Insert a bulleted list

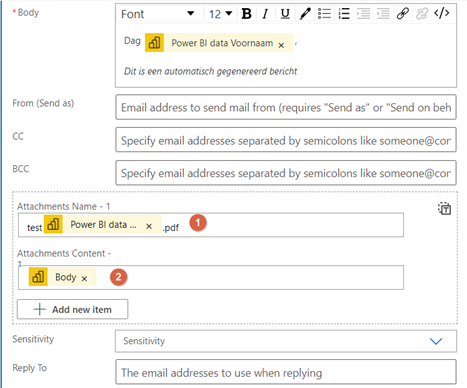coord(324,14)
